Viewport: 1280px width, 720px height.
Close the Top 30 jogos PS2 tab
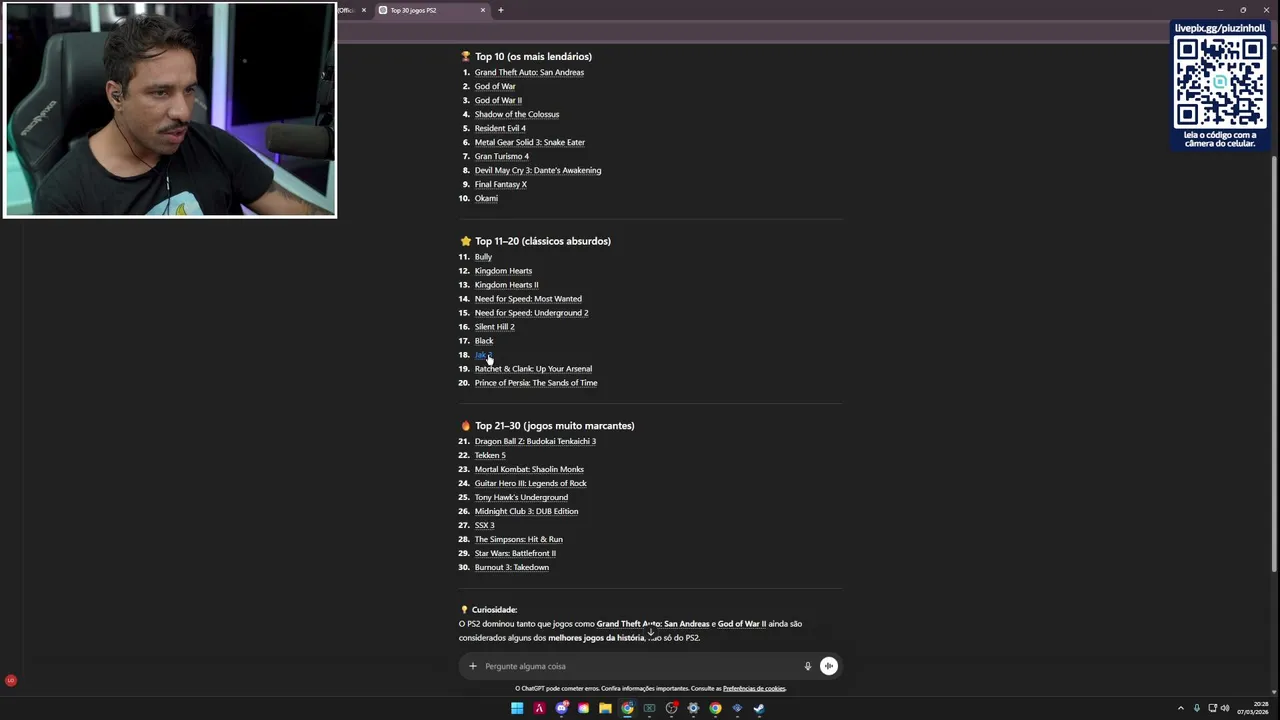tap(483, 10)
